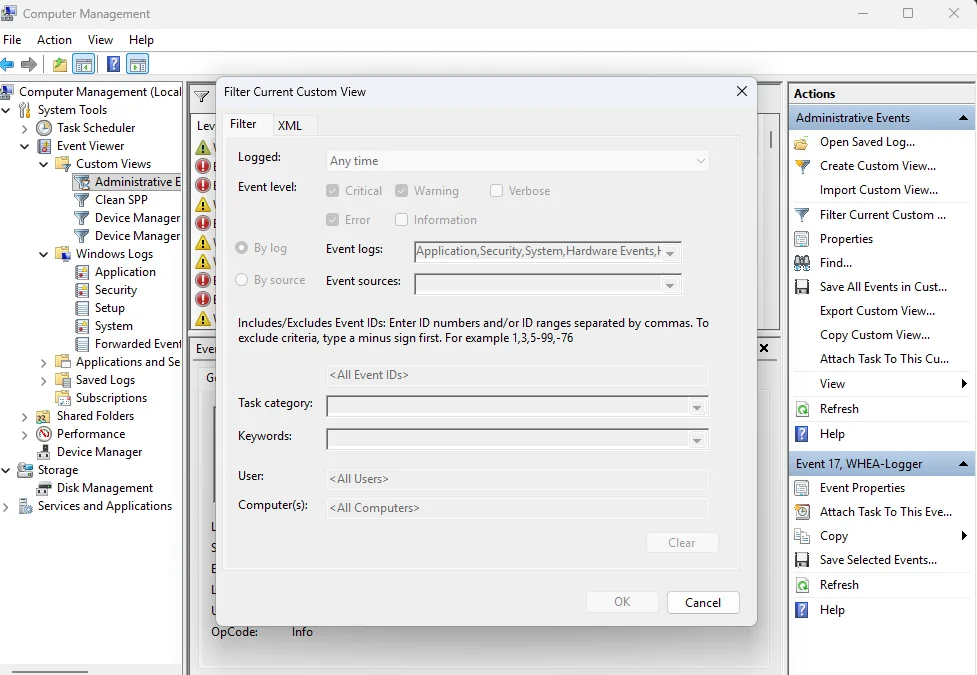Open the View menu
Image resolution: width=977 pixels, height=675 pixels.
point(100,40)
